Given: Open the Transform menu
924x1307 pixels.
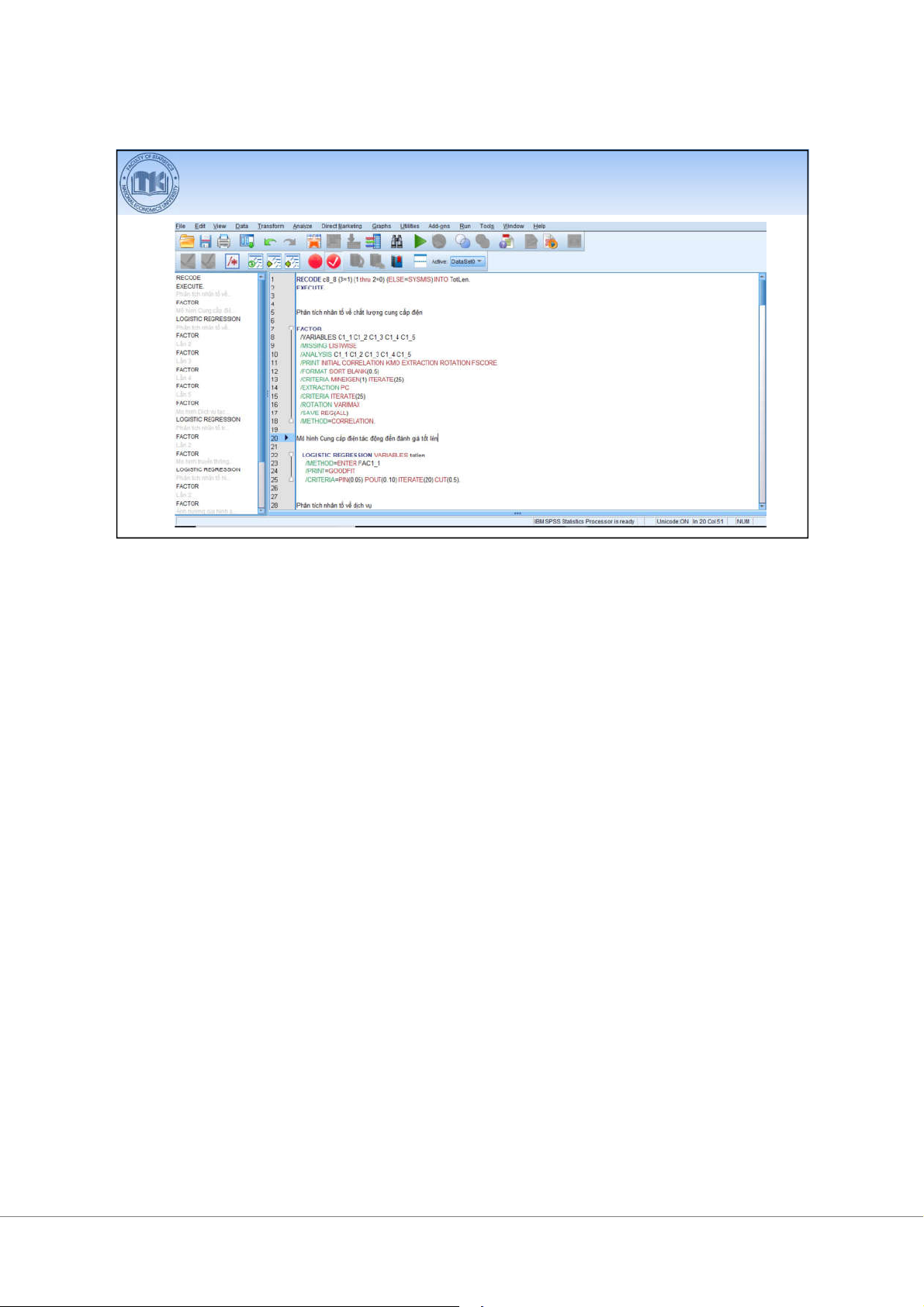Looking at the screenshot, I should [x=271, y=226].
